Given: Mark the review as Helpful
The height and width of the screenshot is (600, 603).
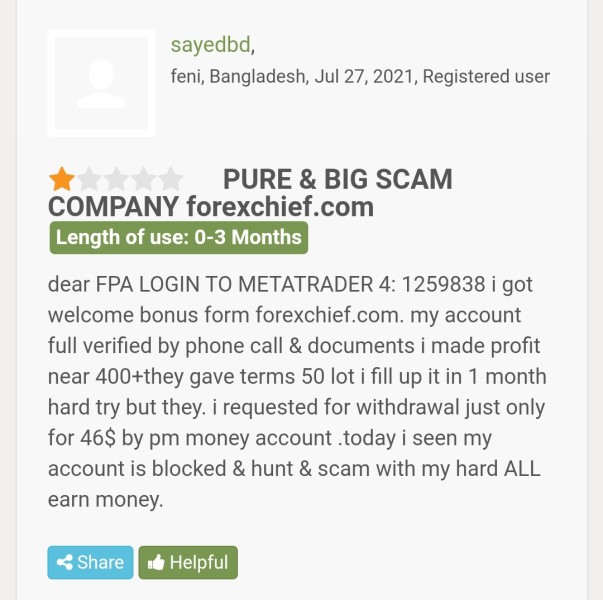Looking at the screenshot, I should coord(188,563).
